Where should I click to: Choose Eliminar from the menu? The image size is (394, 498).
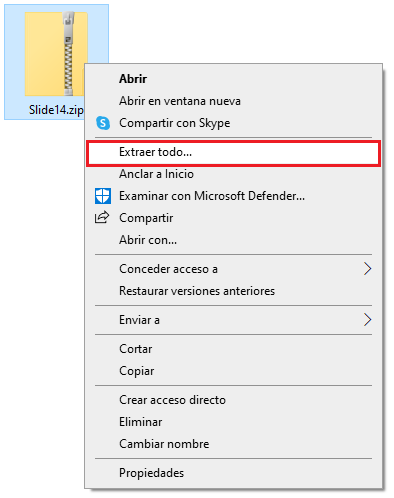point(233,422)
